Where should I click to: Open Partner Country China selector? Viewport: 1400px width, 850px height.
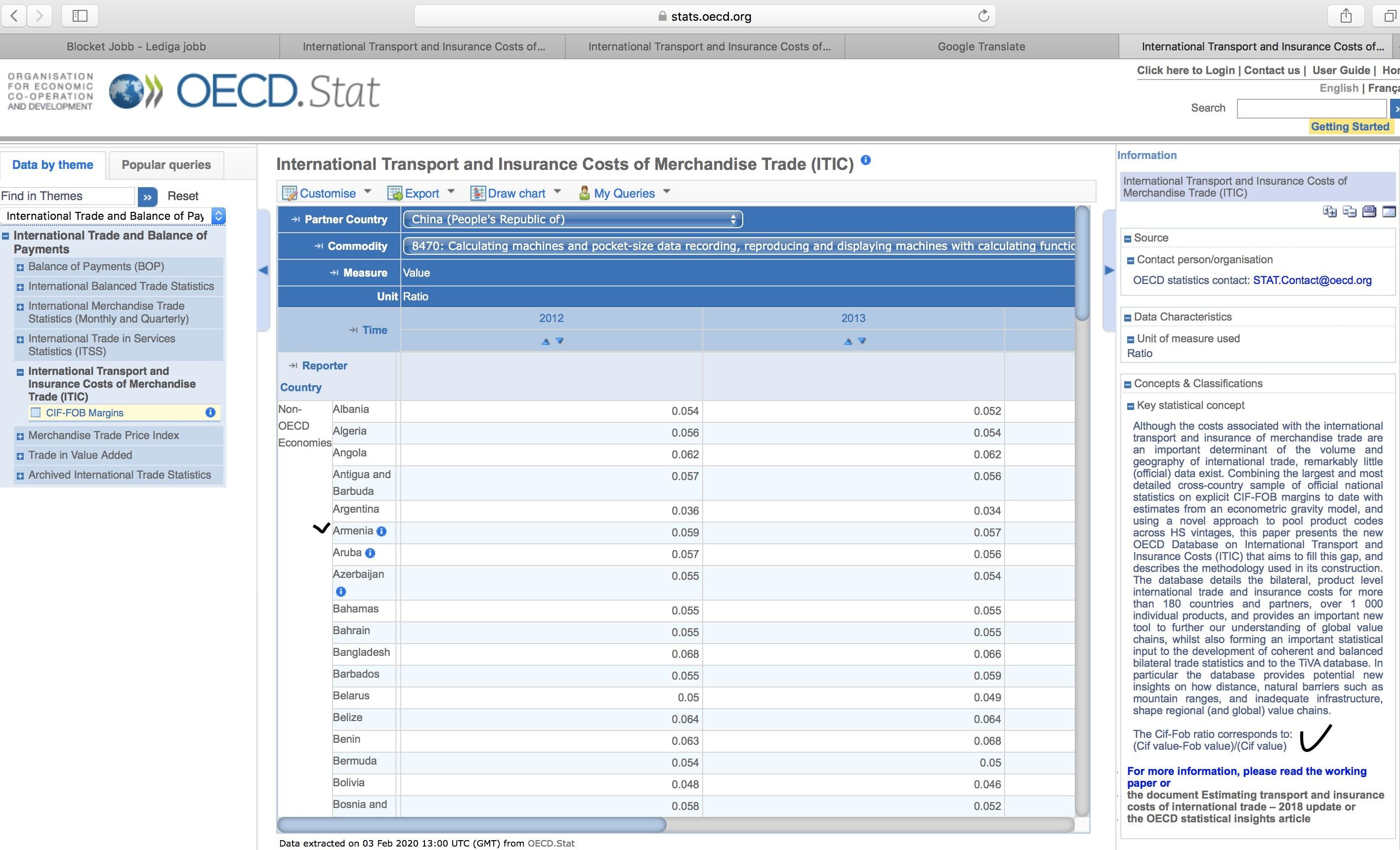[573, 219]
